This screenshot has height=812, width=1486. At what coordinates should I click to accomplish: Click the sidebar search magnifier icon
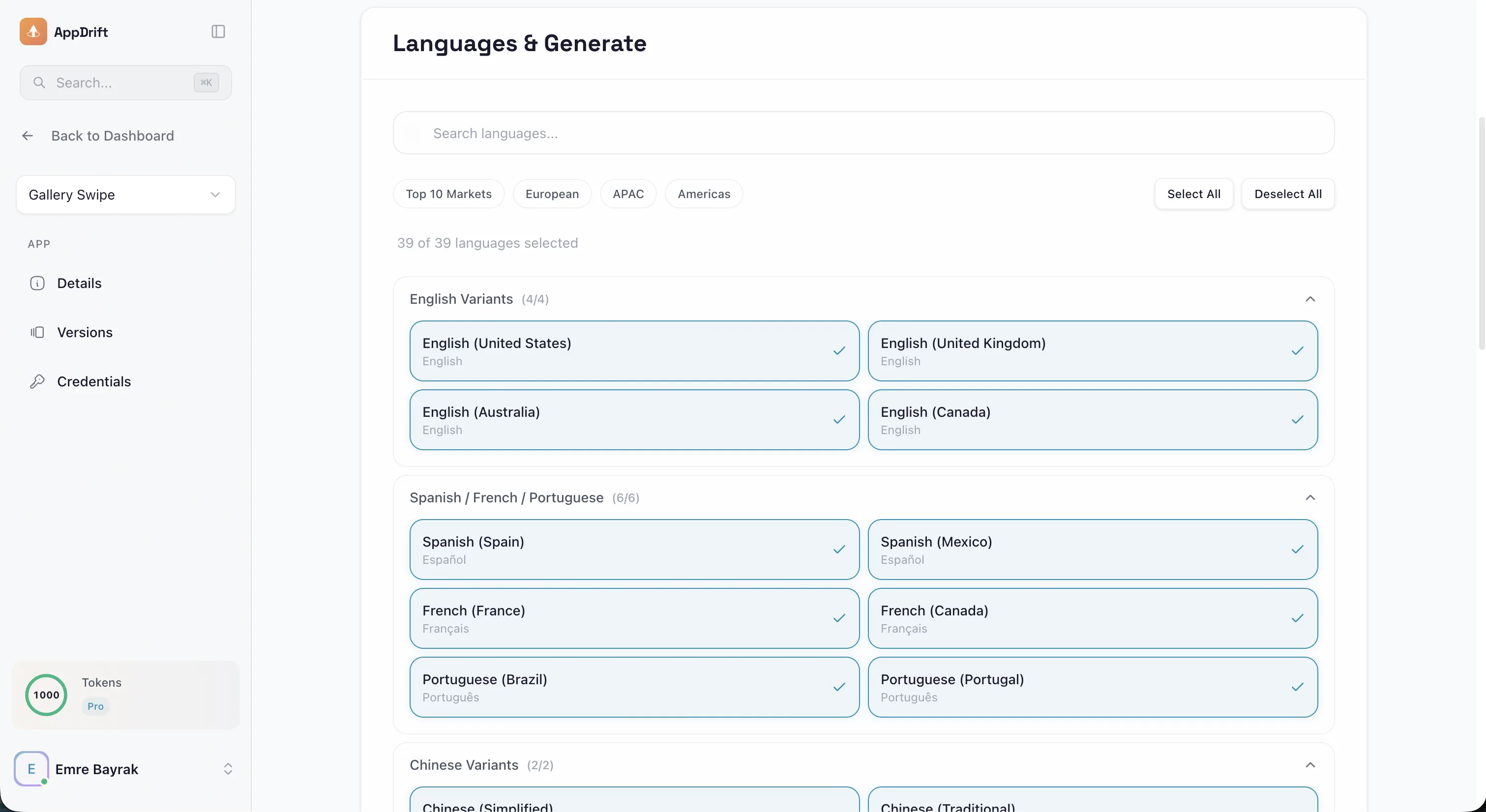tap(39, 83)
